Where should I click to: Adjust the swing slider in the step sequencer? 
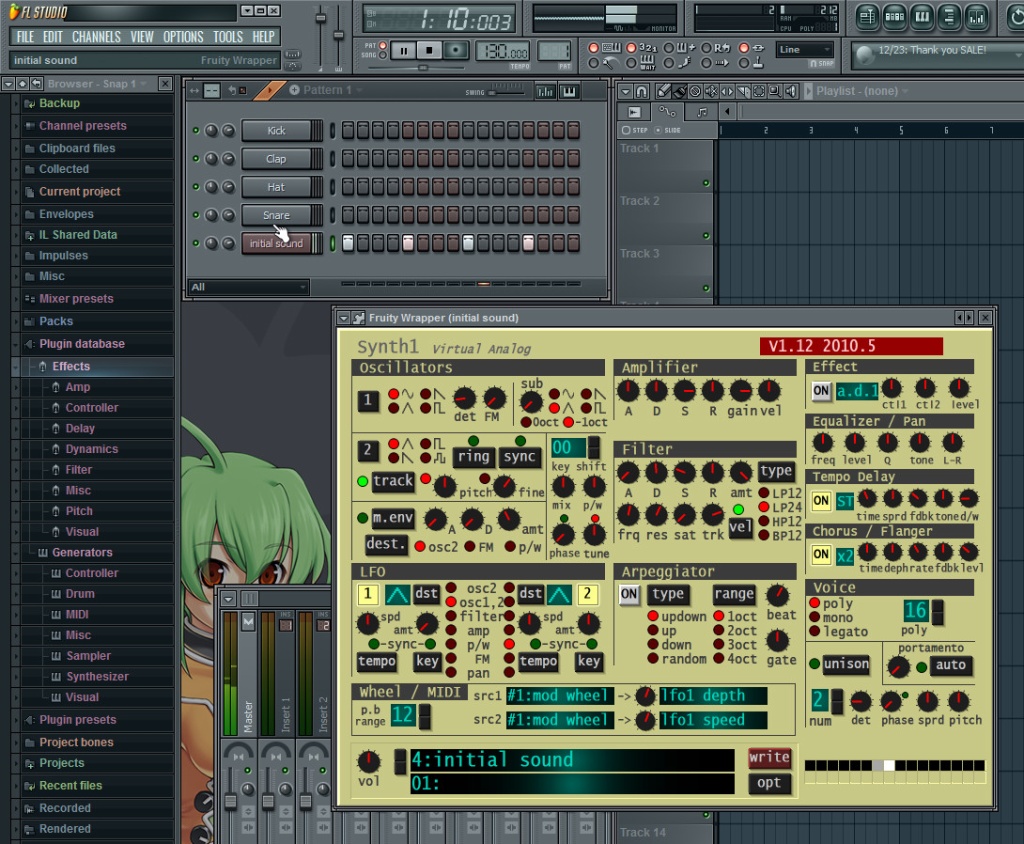[507, 92]
